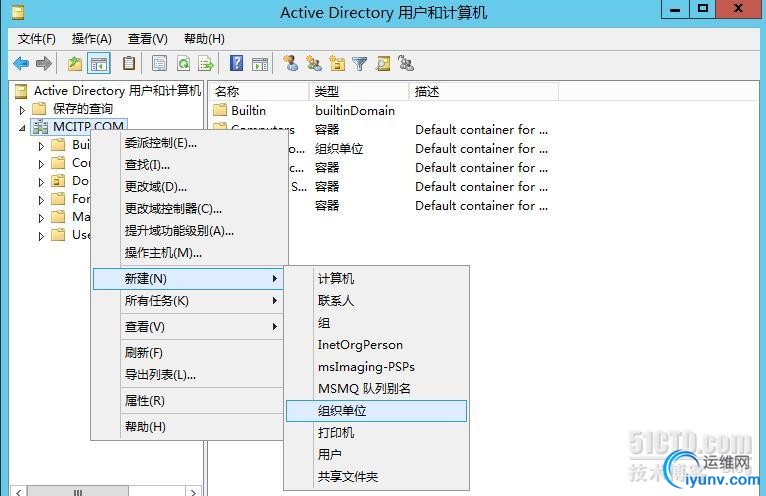Viewport: 766px width, 496px height.
Task: Choose 提升域功能级别(A)... entry
Action: tap(188, 231)
